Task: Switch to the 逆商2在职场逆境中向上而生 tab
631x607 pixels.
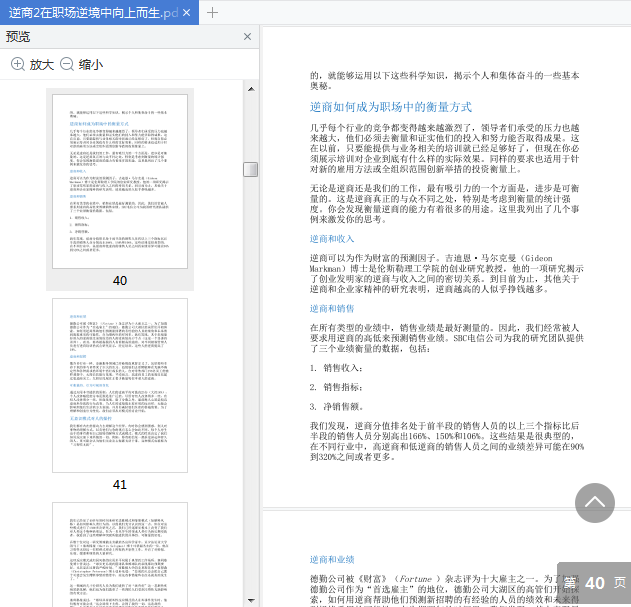Action: 90,13
